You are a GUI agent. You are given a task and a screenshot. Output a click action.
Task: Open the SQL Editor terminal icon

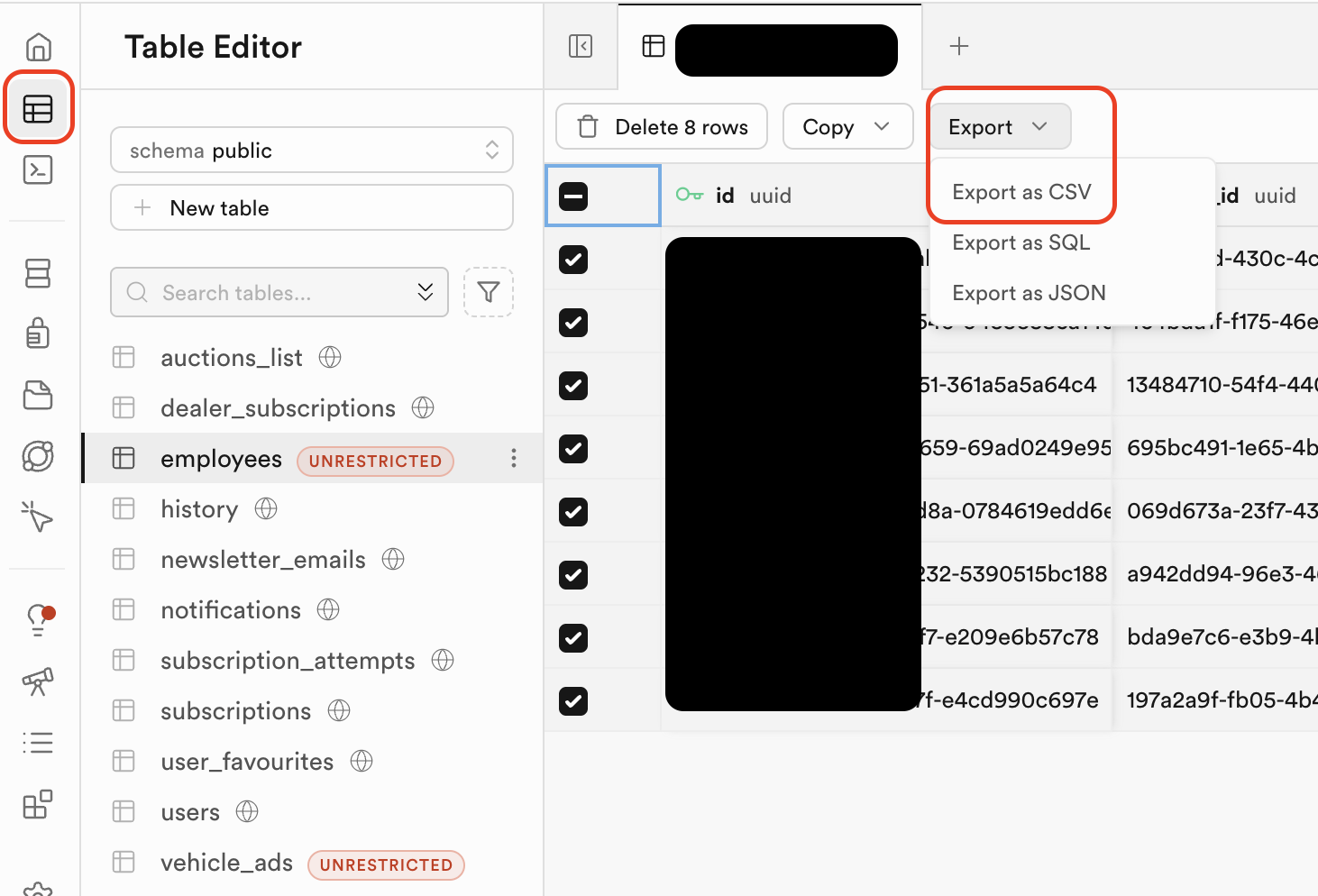[x=38, y=169]
